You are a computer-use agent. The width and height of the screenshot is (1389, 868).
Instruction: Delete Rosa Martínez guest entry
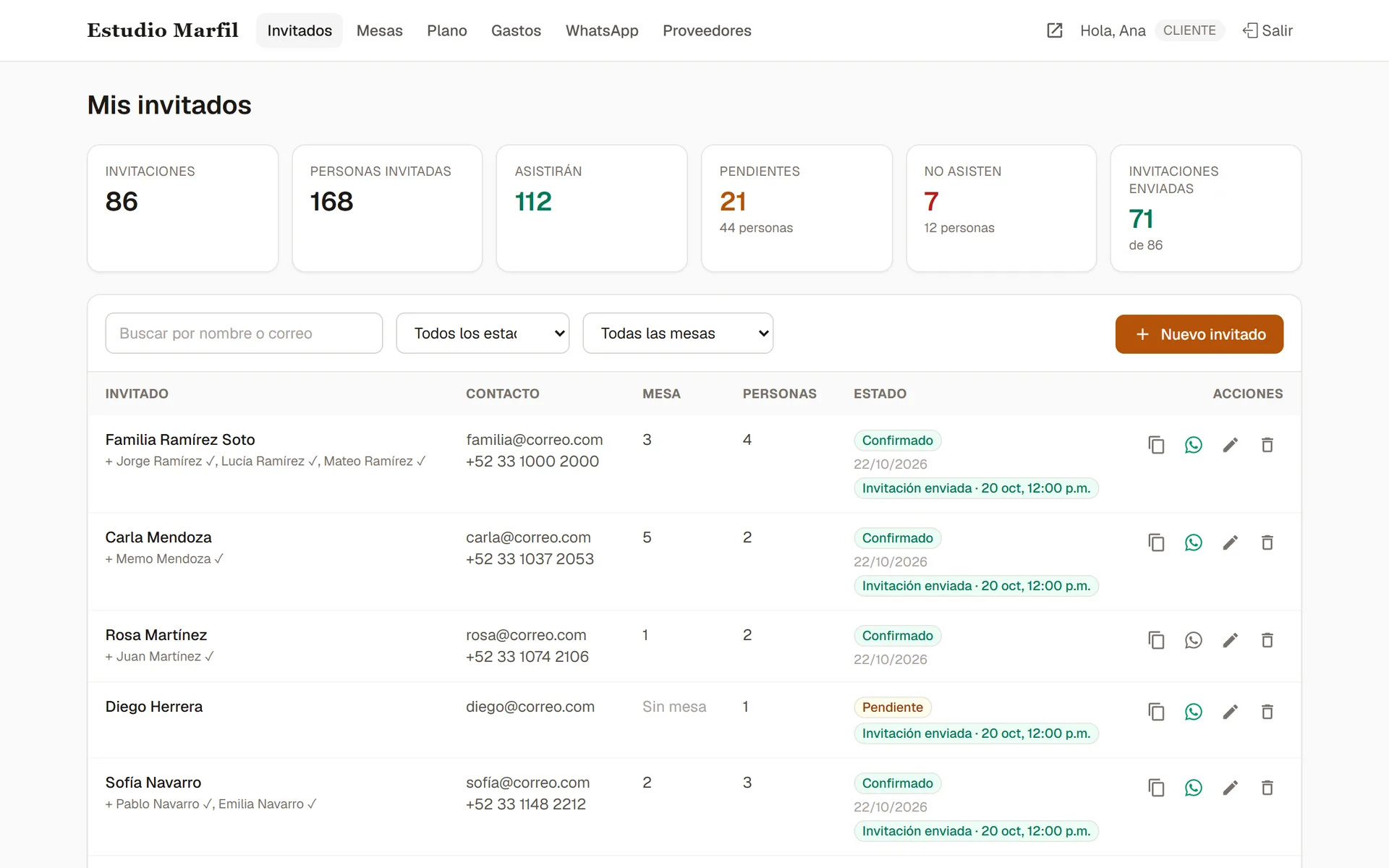pos(1267,640)
